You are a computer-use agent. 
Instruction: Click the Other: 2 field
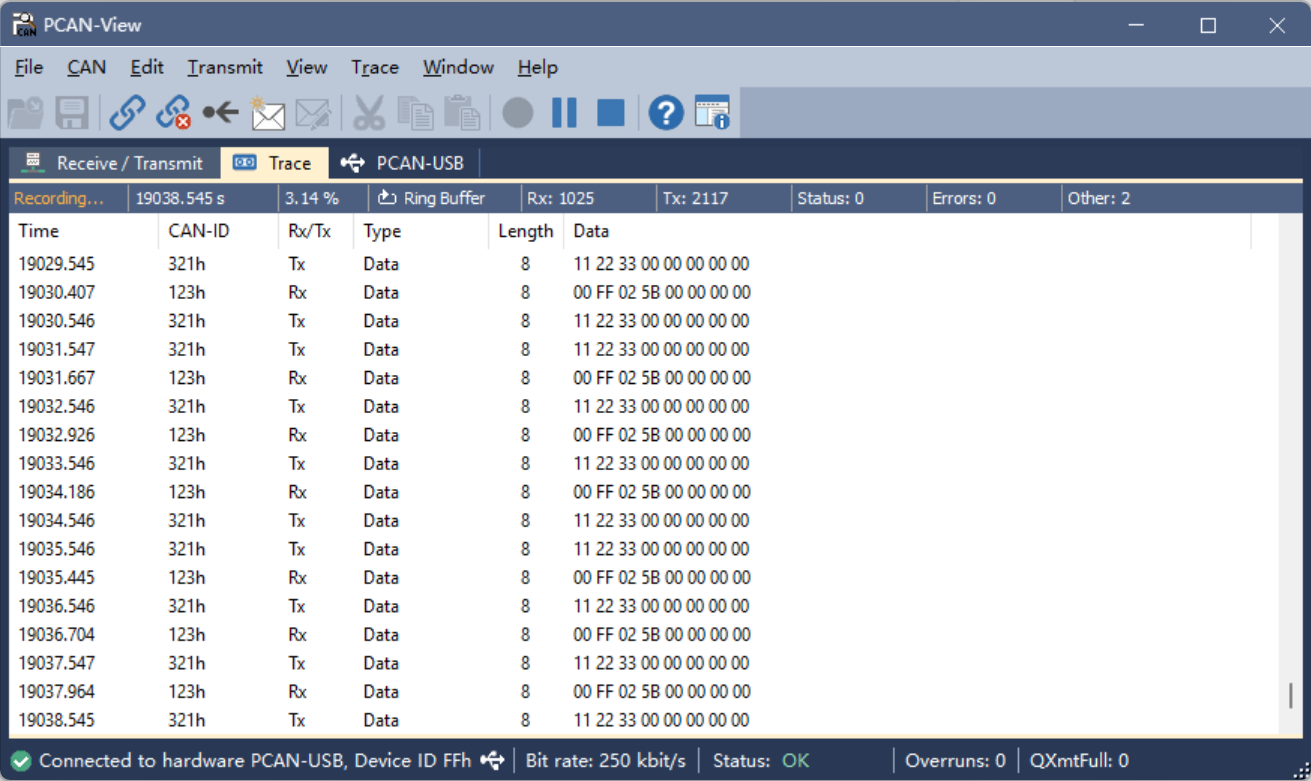(x=1099, y=198)
